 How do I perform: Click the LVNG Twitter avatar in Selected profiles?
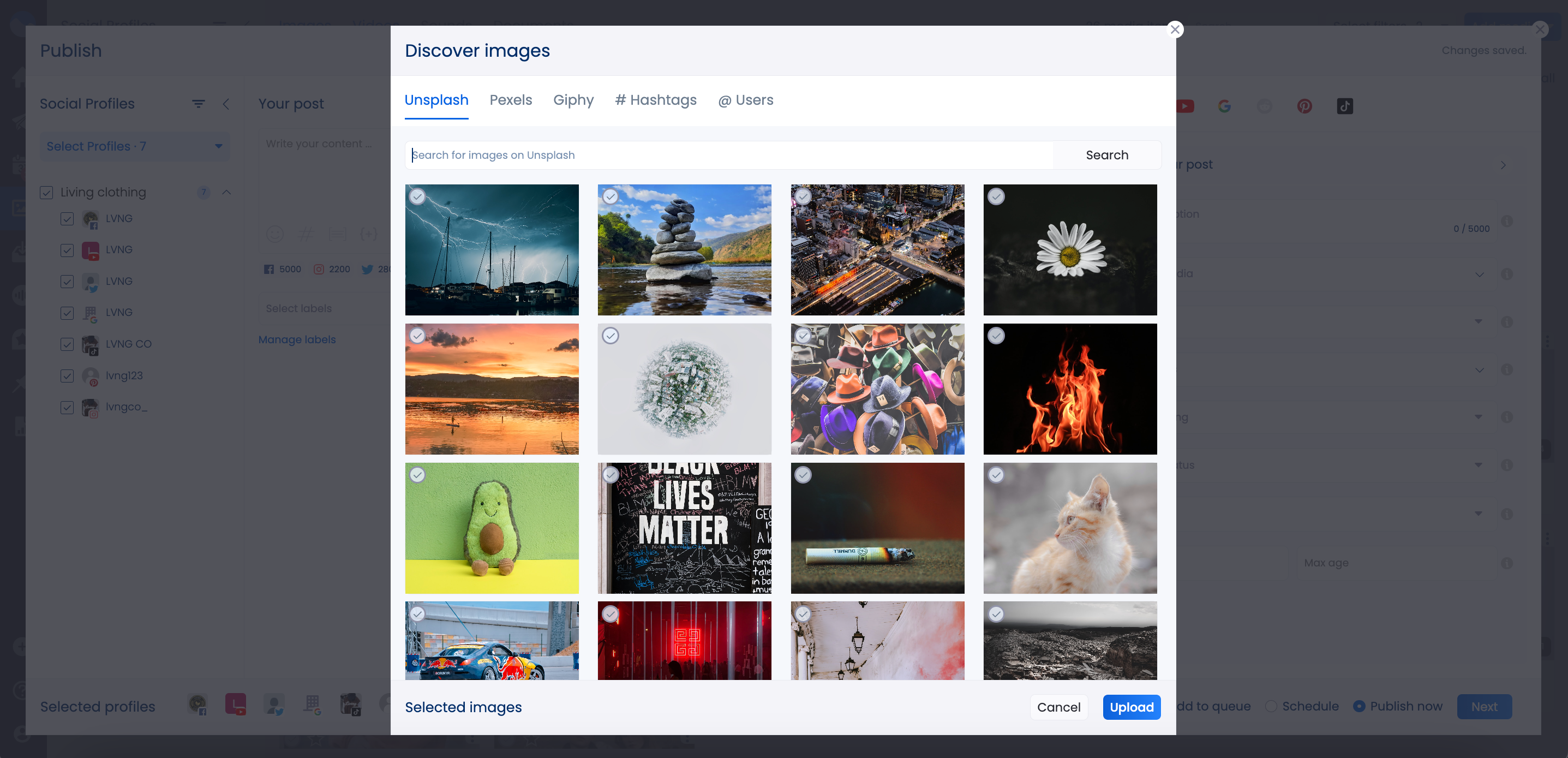[x=274, y=705]
